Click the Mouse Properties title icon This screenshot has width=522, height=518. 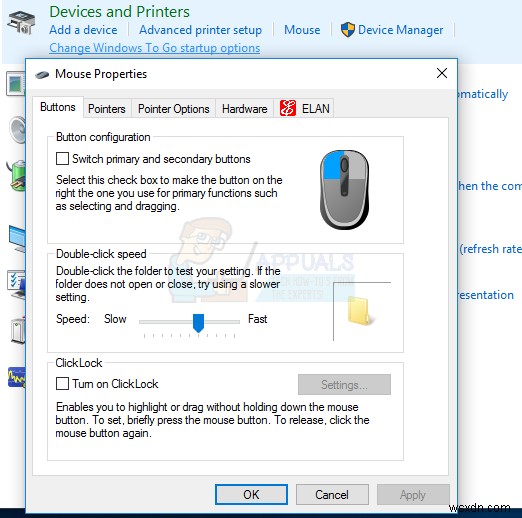click(42, 74)
